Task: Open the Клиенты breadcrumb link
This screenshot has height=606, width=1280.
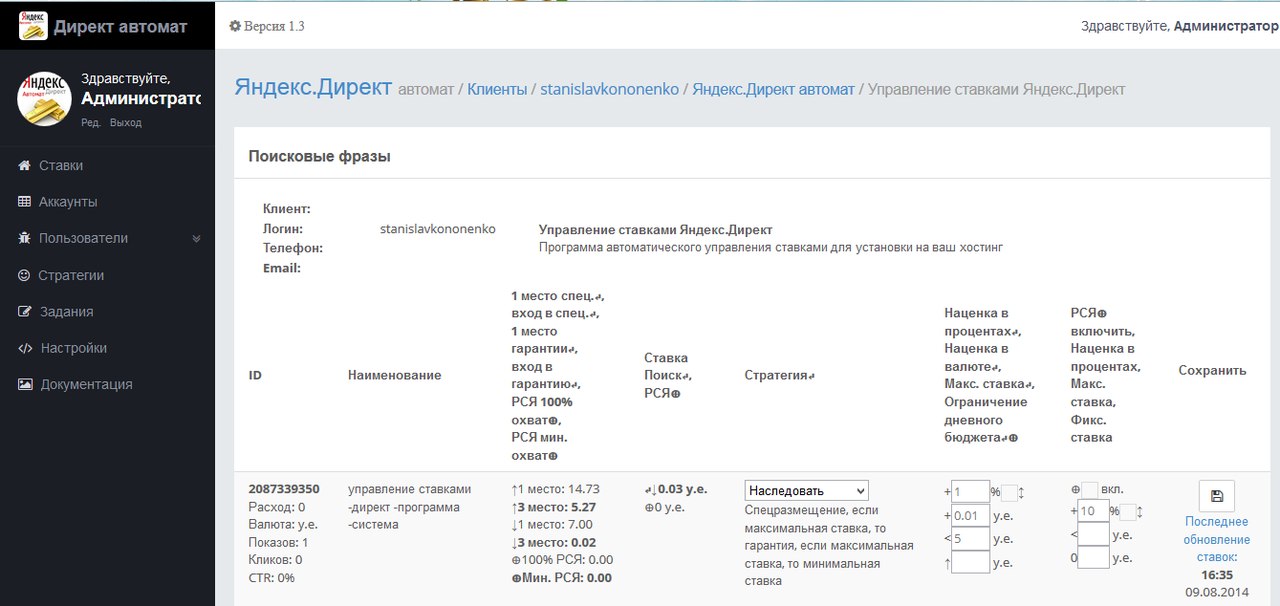Action: coord(497,90)
